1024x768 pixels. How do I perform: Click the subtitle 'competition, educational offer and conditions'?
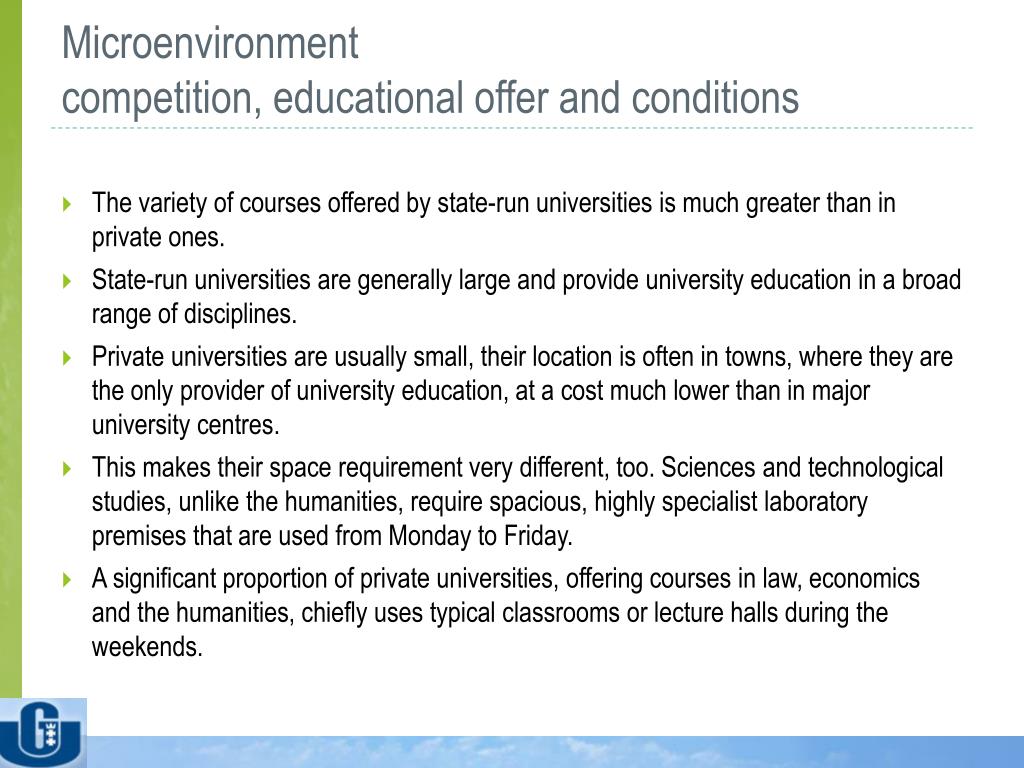[x=430, y=97]
